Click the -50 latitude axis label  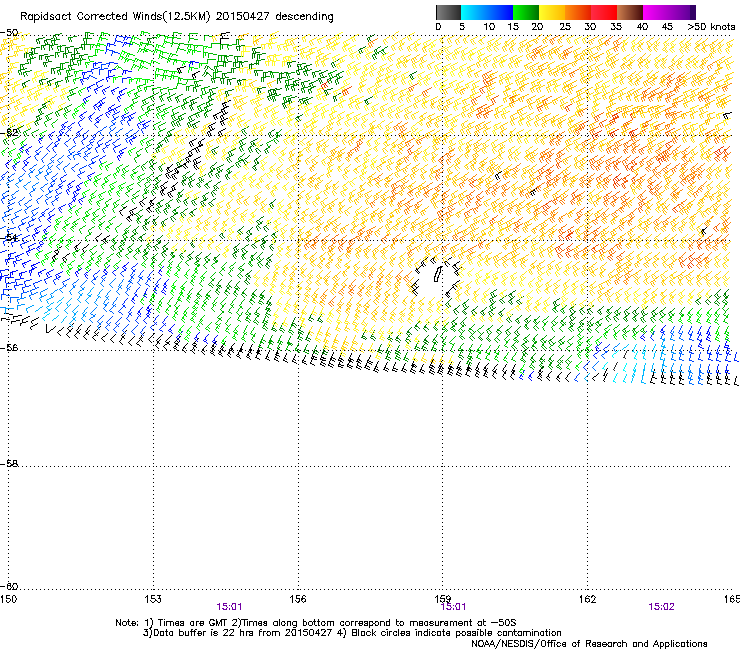coord(10,33)
